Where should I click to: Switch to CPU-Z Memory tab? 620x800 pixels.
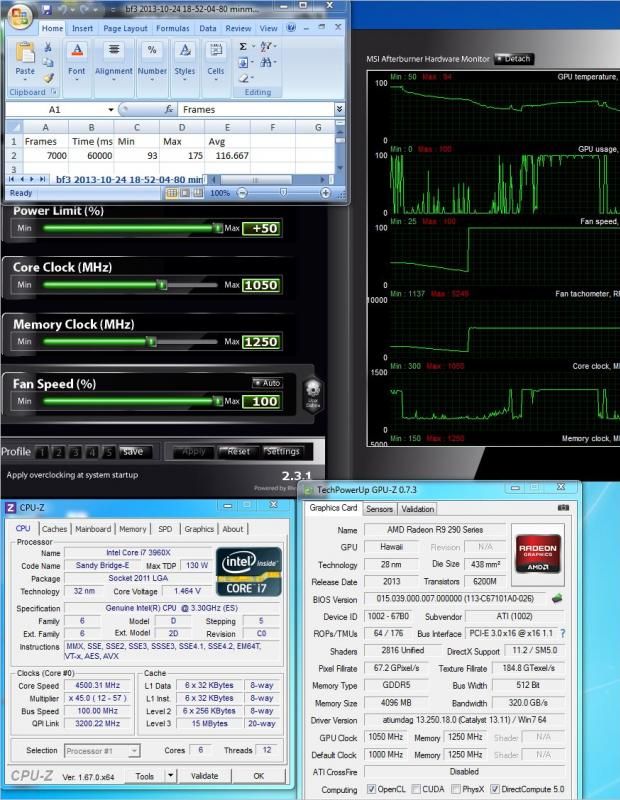pyautogui.click(x=133, y=529)
